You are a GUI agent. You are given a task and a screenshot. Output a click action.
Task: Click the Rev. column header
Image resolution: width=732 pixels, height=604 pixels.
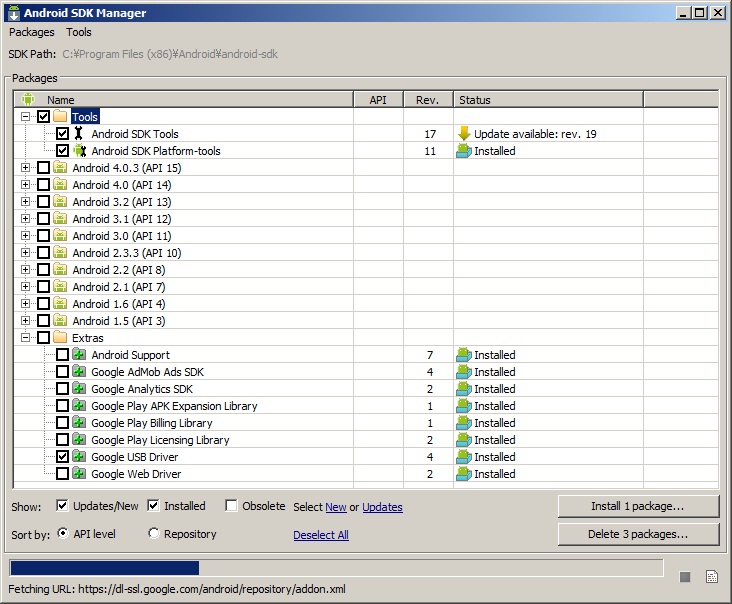click(428, 99)
